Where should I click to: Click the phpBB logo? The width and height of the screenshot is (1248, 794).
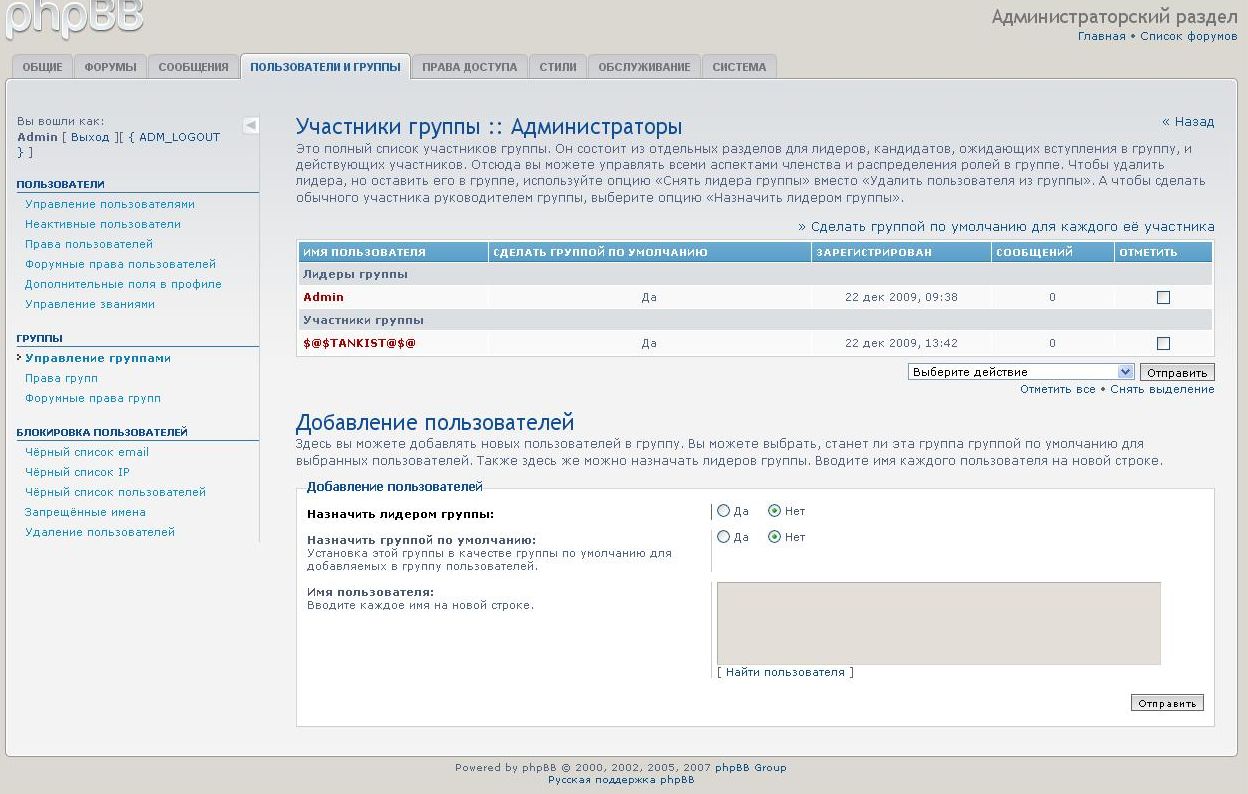point(75,18)
